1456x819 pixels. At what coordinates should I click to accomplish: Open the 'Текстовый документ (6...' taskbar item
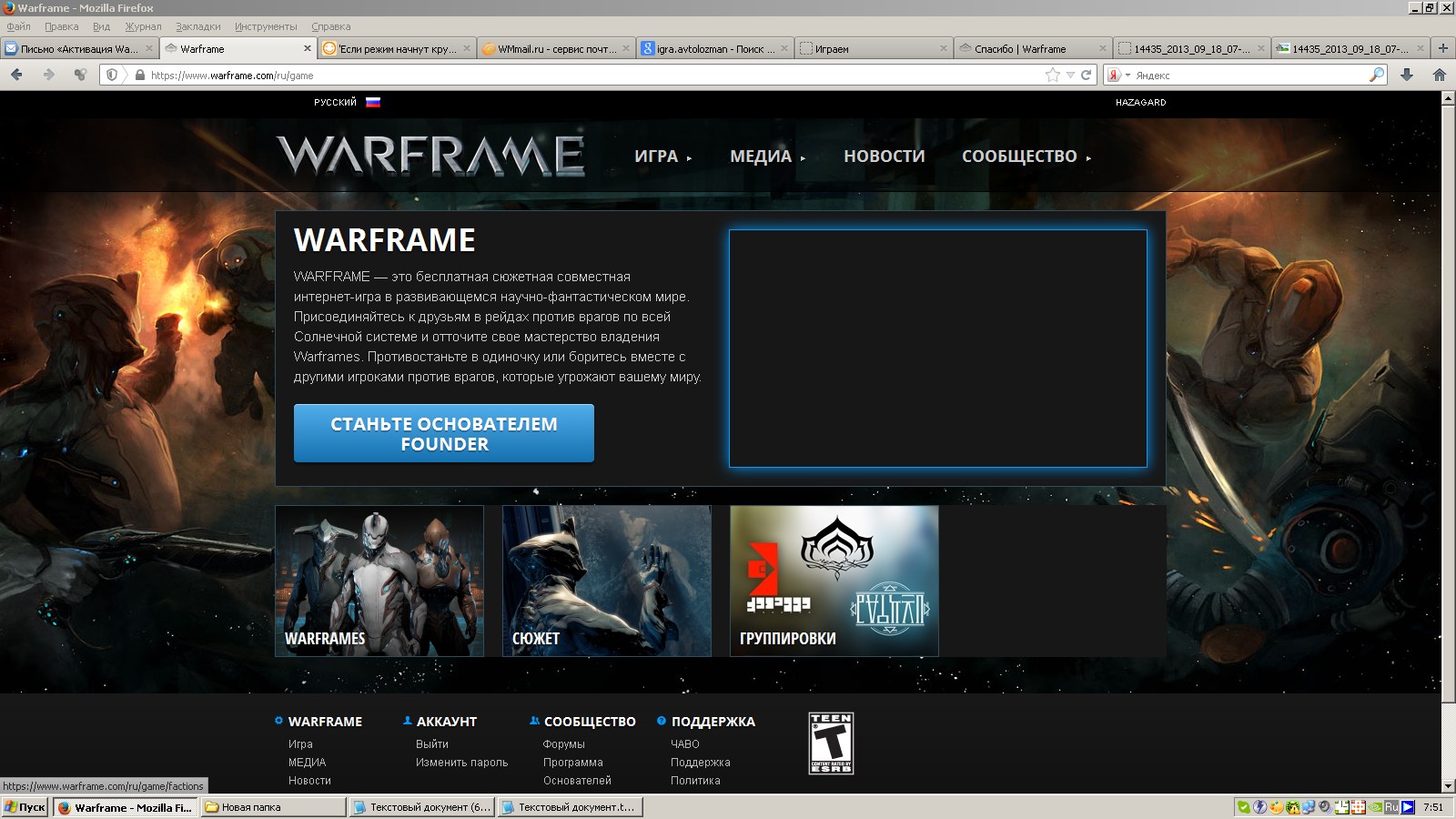pos(422,806)
